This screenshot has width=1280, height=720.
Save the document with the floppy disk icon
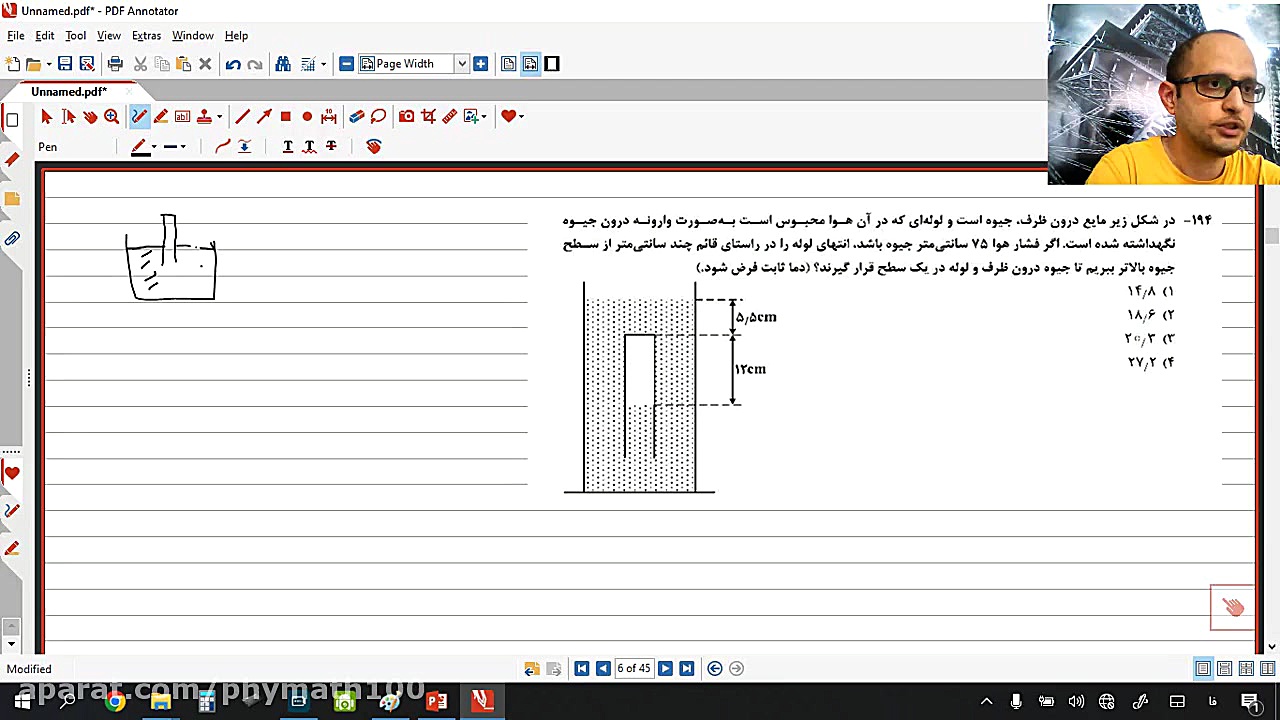click(x=64, y=64)
